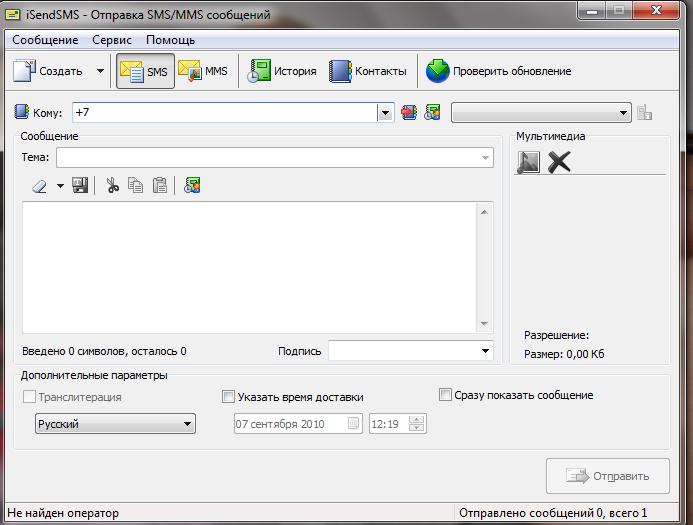The width and height of the screenshot is (693, 525).
Task: Click the scissors cut icon
Action: [x=112, y=185]
